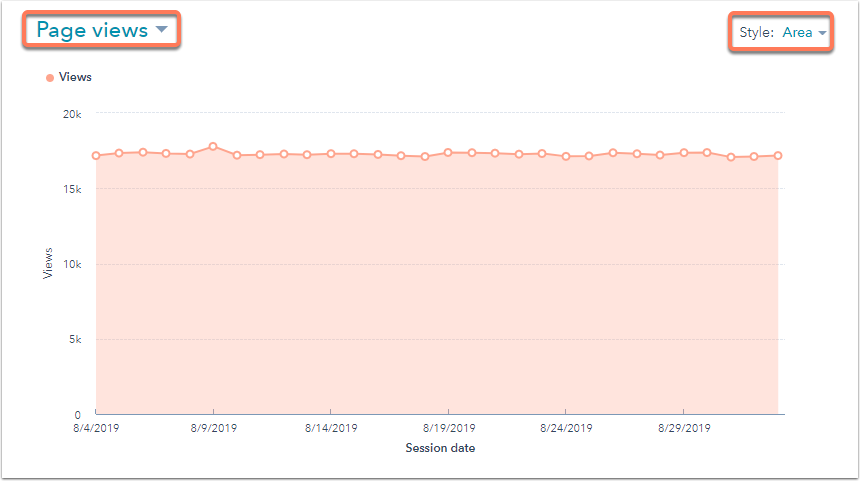The image size is (860, 481).
Task: Click the 8/24/2019 x-axis label
Action: (x=566, y=428)
